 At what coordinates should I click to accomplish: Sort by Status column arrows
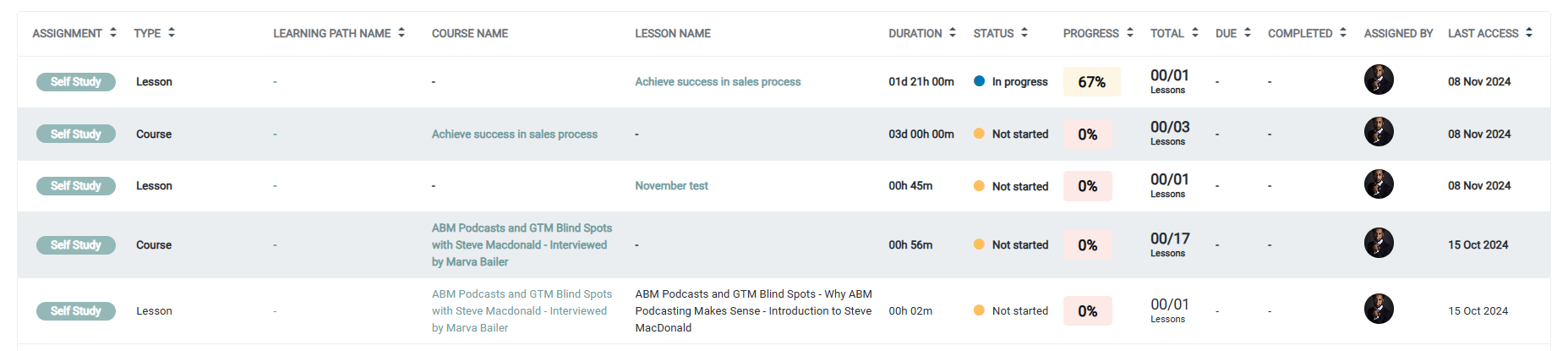pyautogui.click(x=1024, y=33)
